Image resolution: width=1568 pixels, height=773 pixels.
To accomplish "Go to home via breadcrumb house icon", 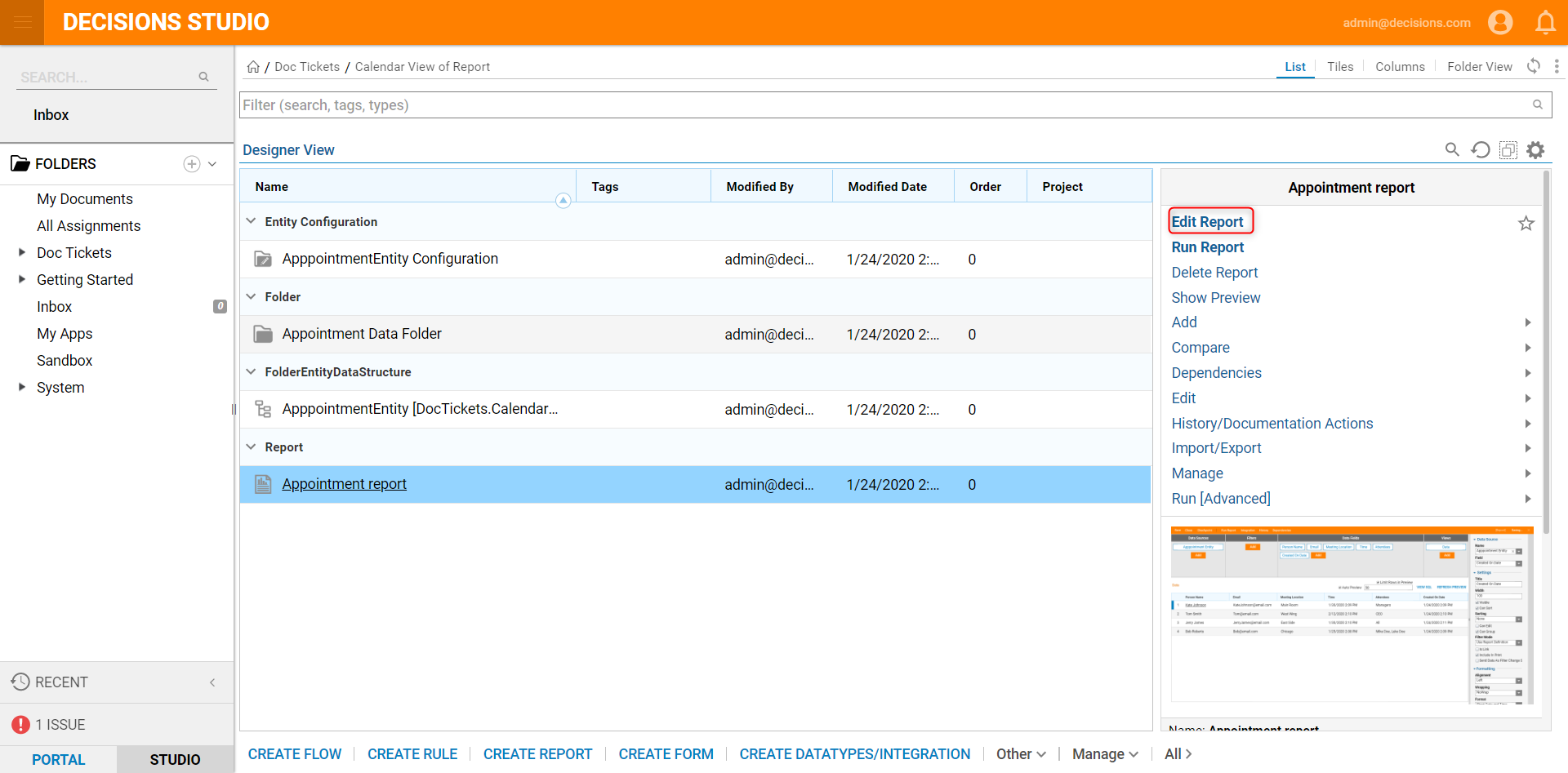I will click(x=253, y=67).
